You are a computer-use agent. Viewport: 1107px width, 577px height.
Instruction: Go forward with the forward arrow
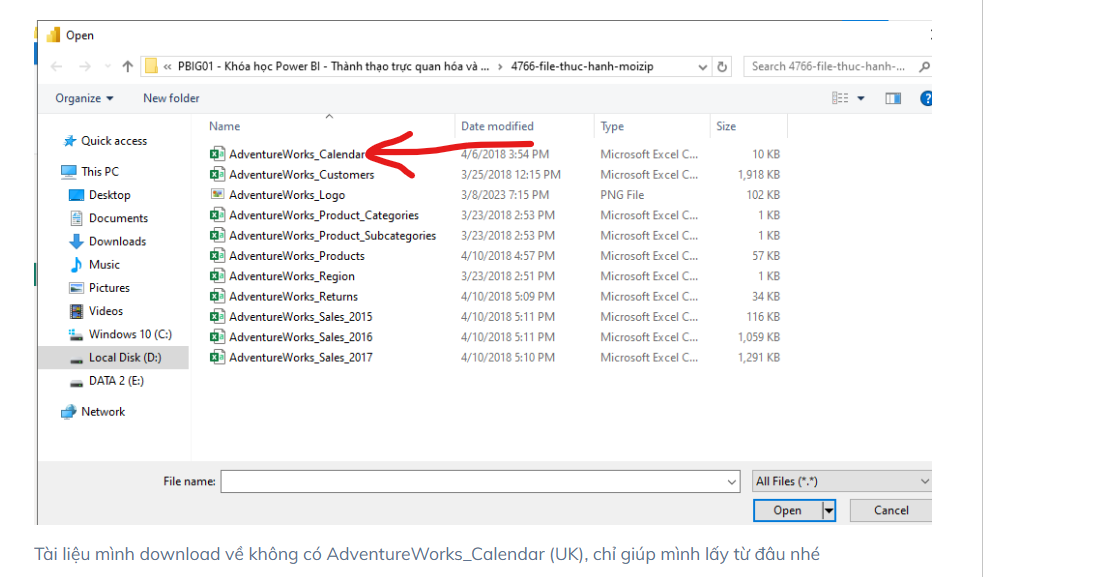click(x=85, y=66)
